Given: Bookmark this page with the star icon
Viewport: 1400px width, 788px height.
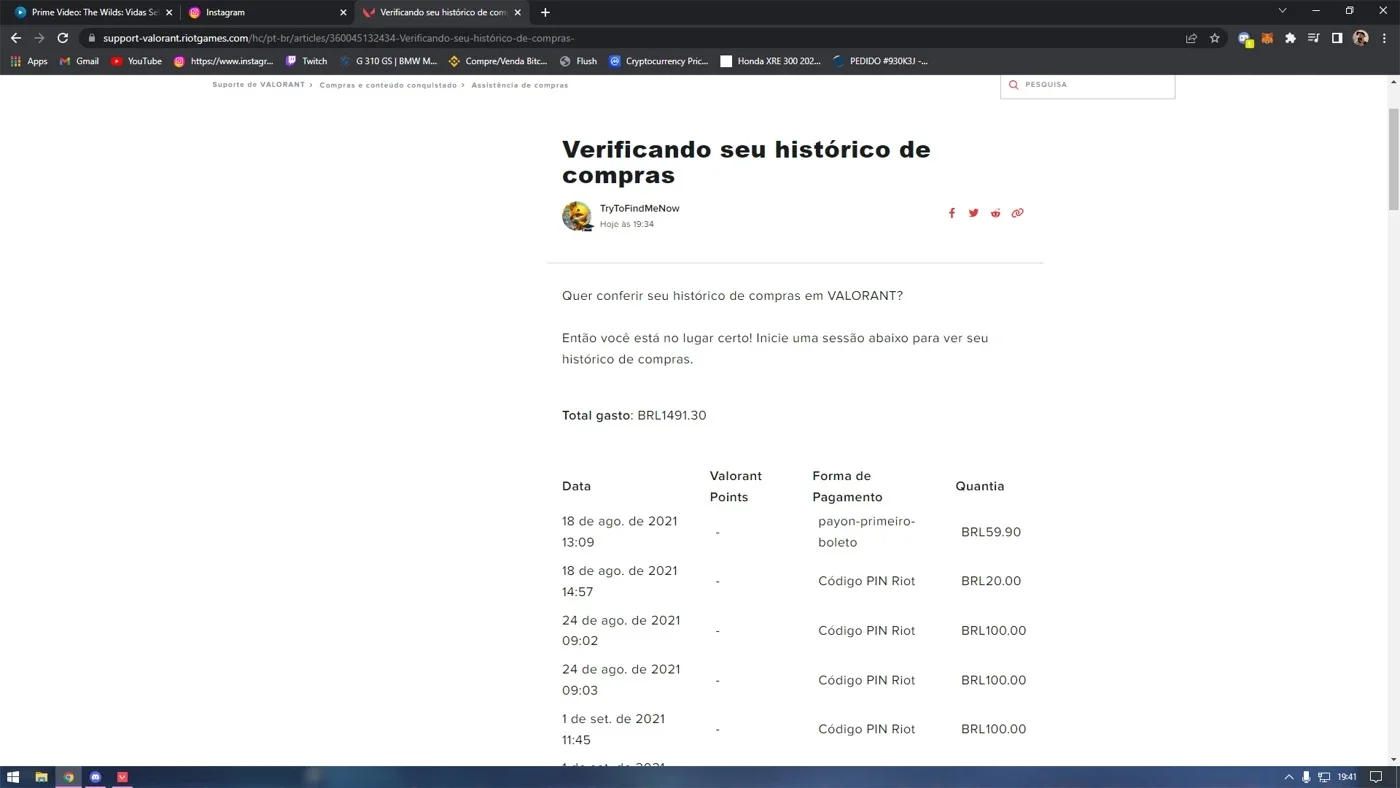Looking at the screenshot, I should (x=1215, y=38).
